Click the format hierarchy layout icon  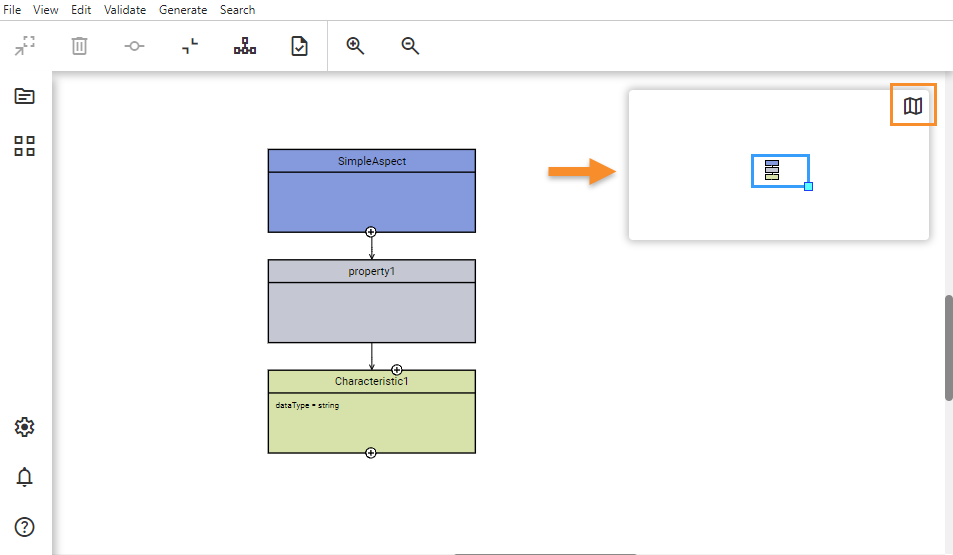tap(245, 46)
